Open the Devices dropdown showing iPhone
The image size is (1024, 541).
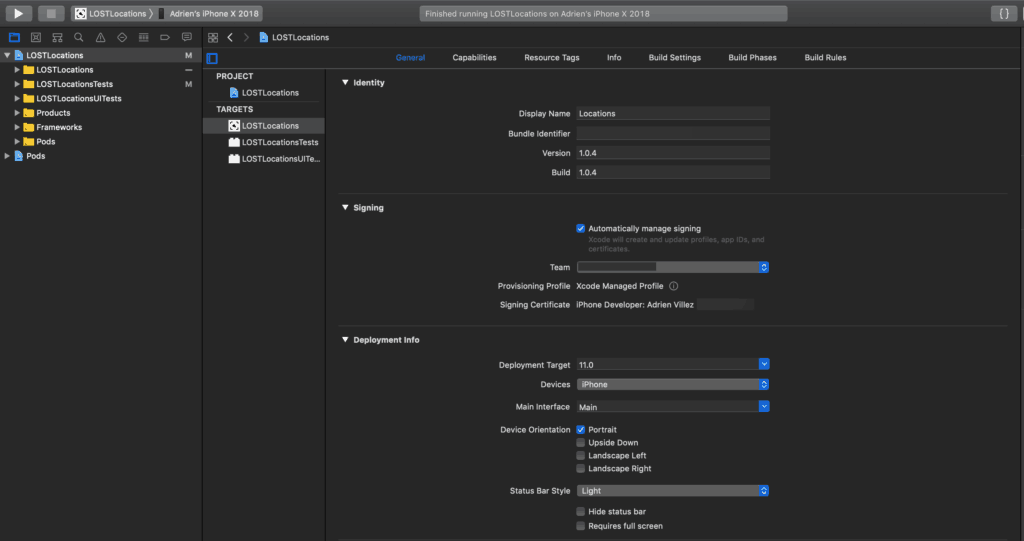coord(673,384)
